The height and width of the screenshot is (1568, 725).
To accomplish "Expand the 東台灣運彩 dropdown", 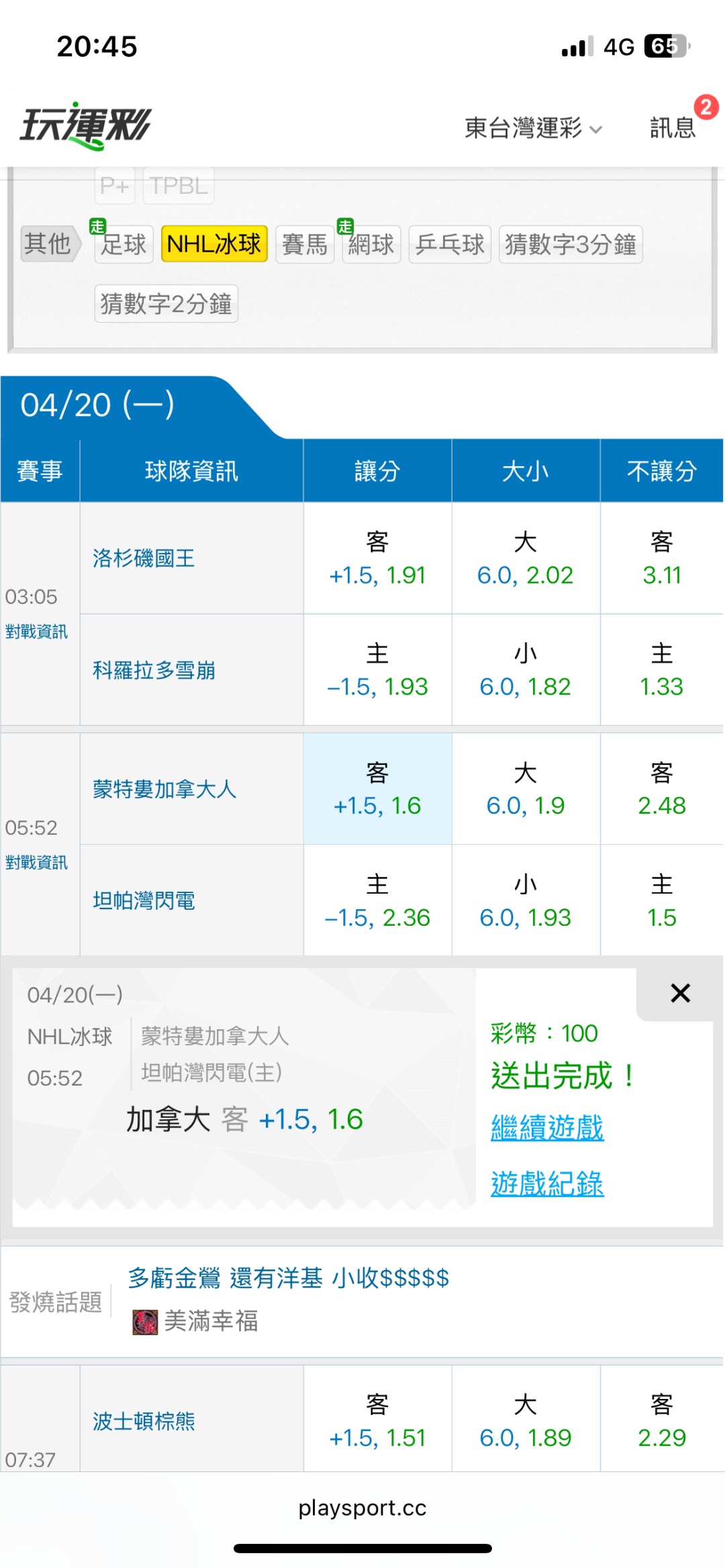I will pyautogui.click(x=533, y=127).
